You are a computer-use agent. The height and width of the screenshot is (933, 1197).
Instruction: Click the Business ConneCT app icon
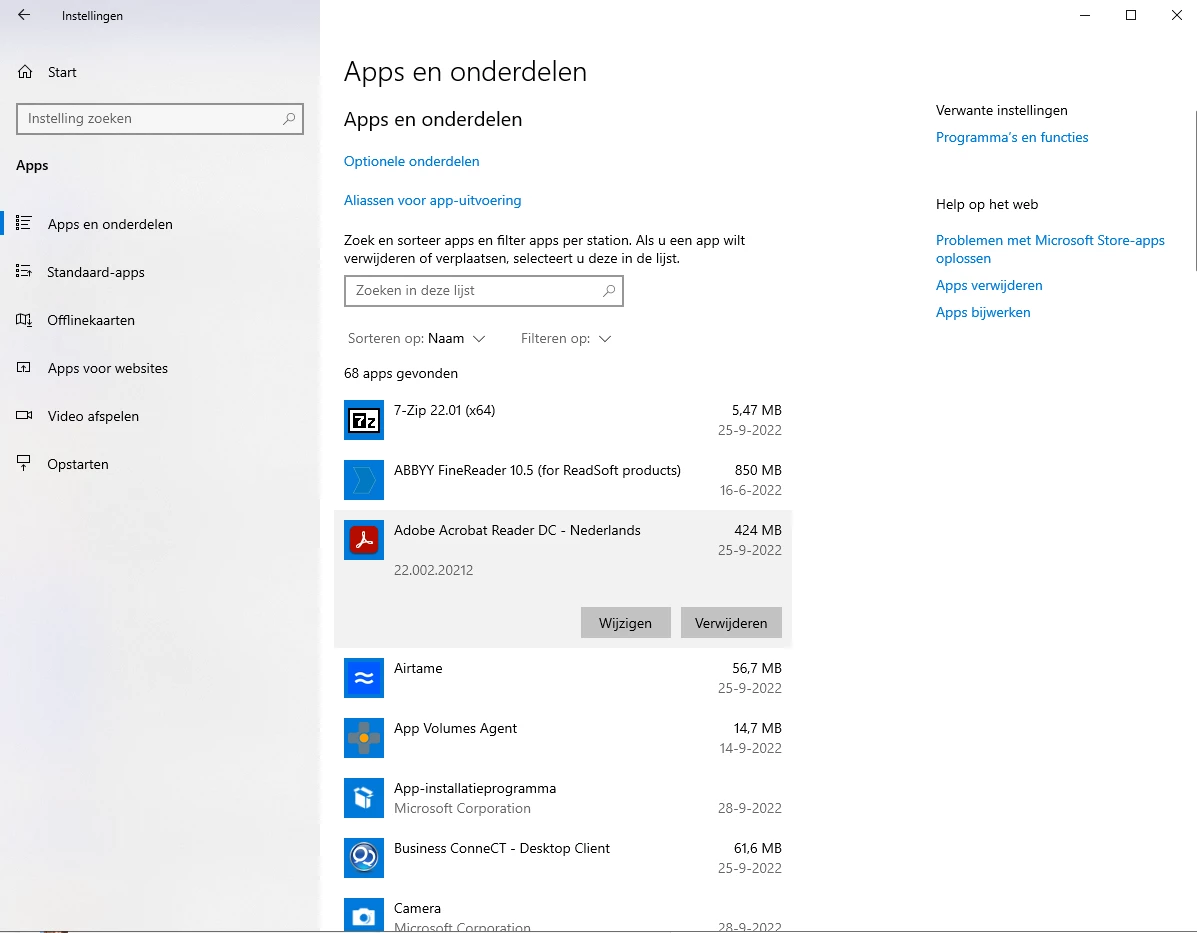coord(363,858)
